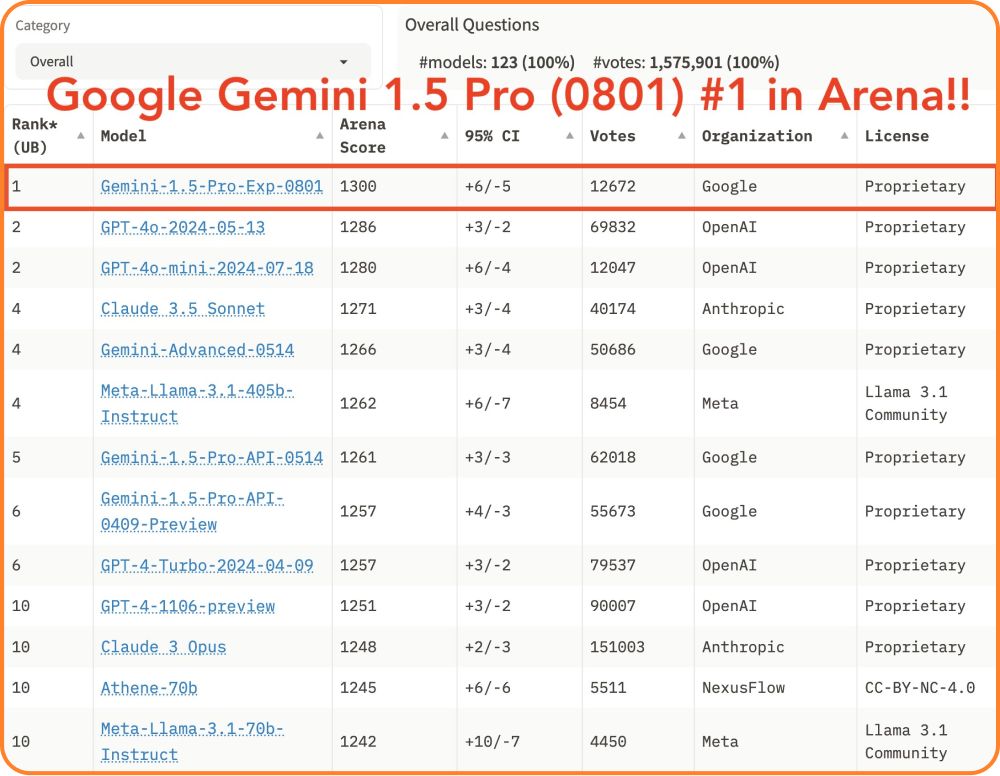Open Gemini-Advanced-0514 model link
Screen dimensions: 1000x776
click(x=197, y=349)
